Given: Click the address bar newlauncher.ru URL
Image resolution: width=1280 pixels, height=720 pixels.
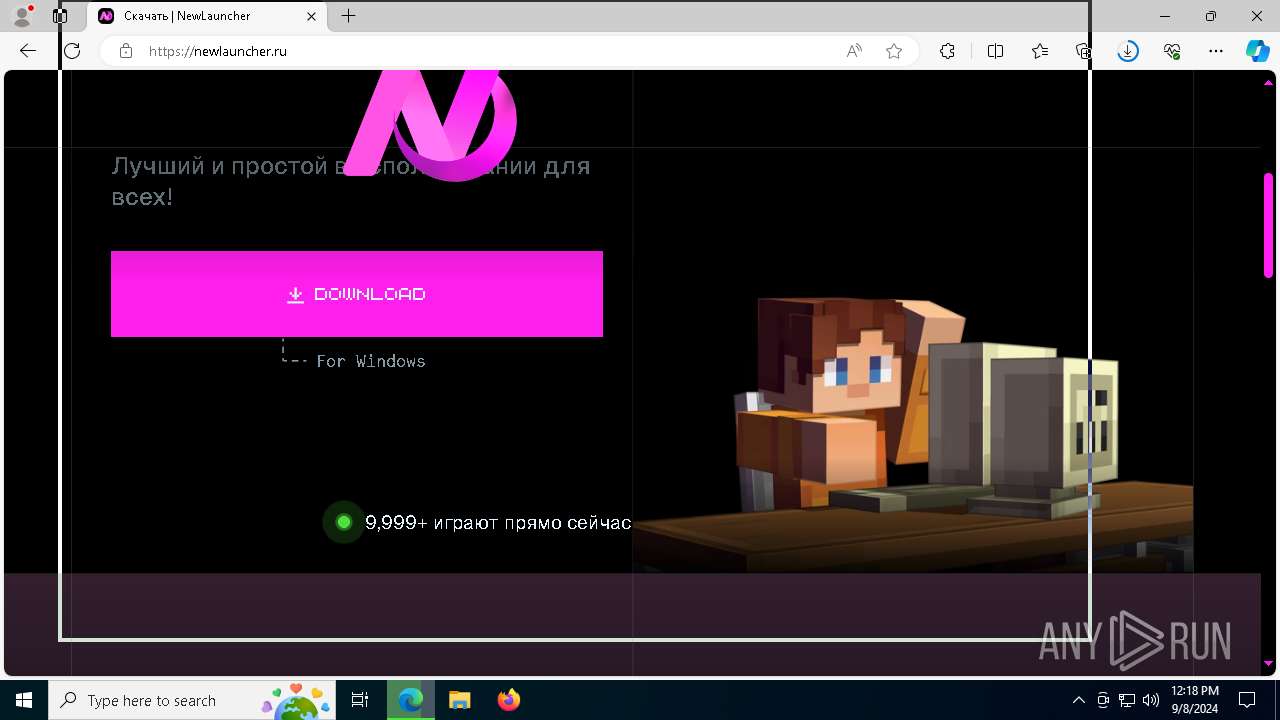Looking at the screenshot, I should [218, 51].
